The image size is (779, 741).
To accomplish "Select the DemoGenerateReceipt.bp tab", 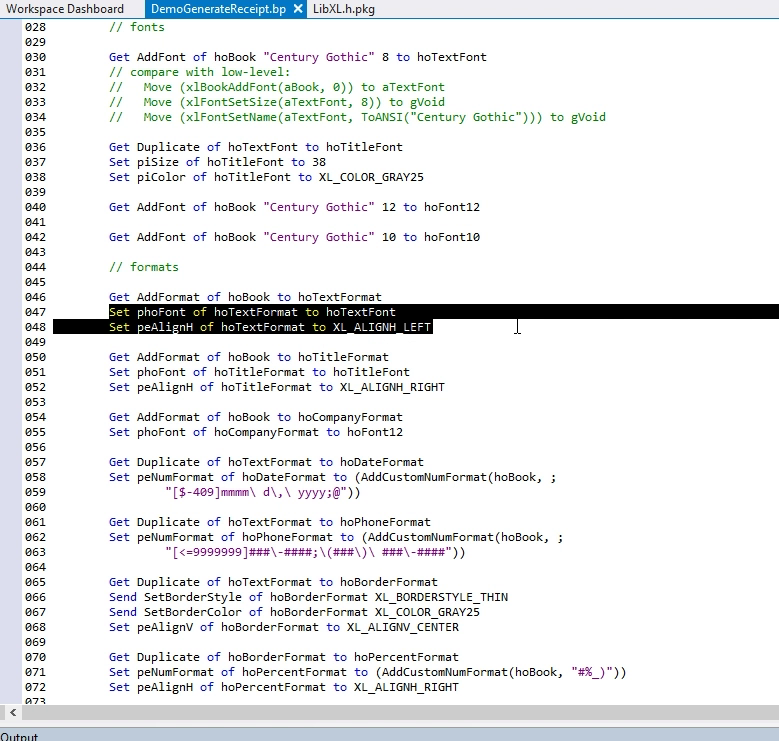I will [216, 9].
